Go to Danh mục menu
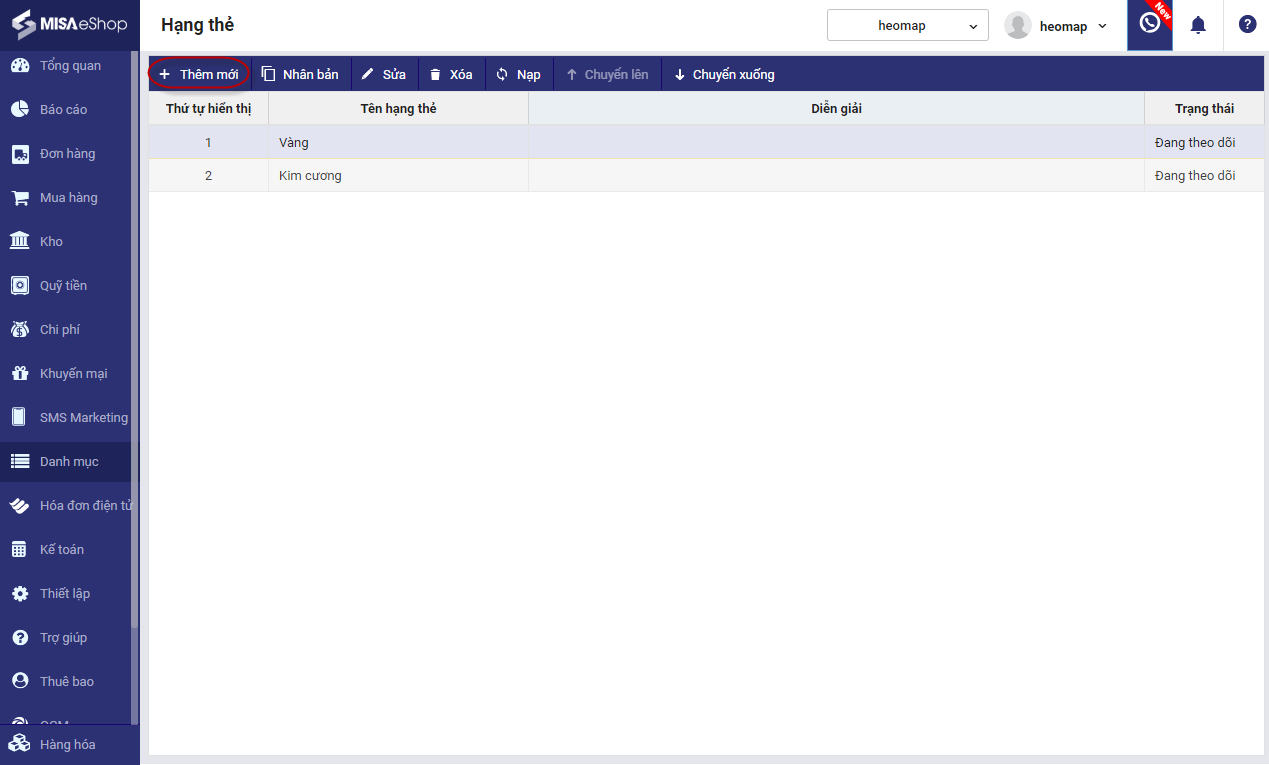 coord(69,461)
